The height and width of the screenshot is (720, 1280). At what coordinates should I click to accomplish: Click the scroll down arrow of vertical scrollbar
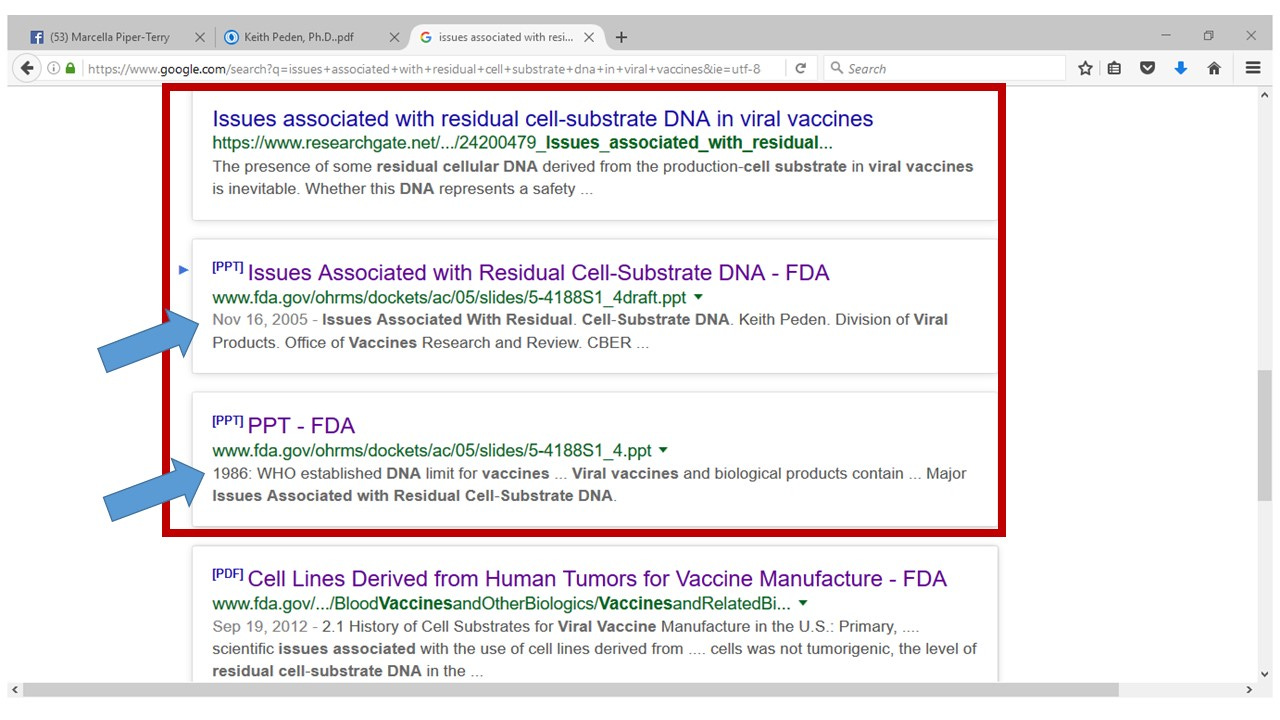1265,674
